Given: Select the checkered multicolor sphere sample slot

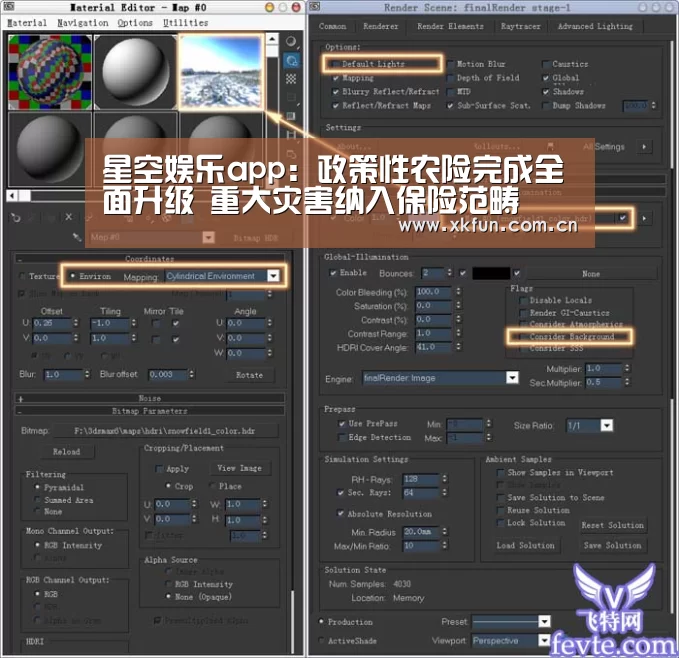Looking at the screenshot, I should pos(50,72).
